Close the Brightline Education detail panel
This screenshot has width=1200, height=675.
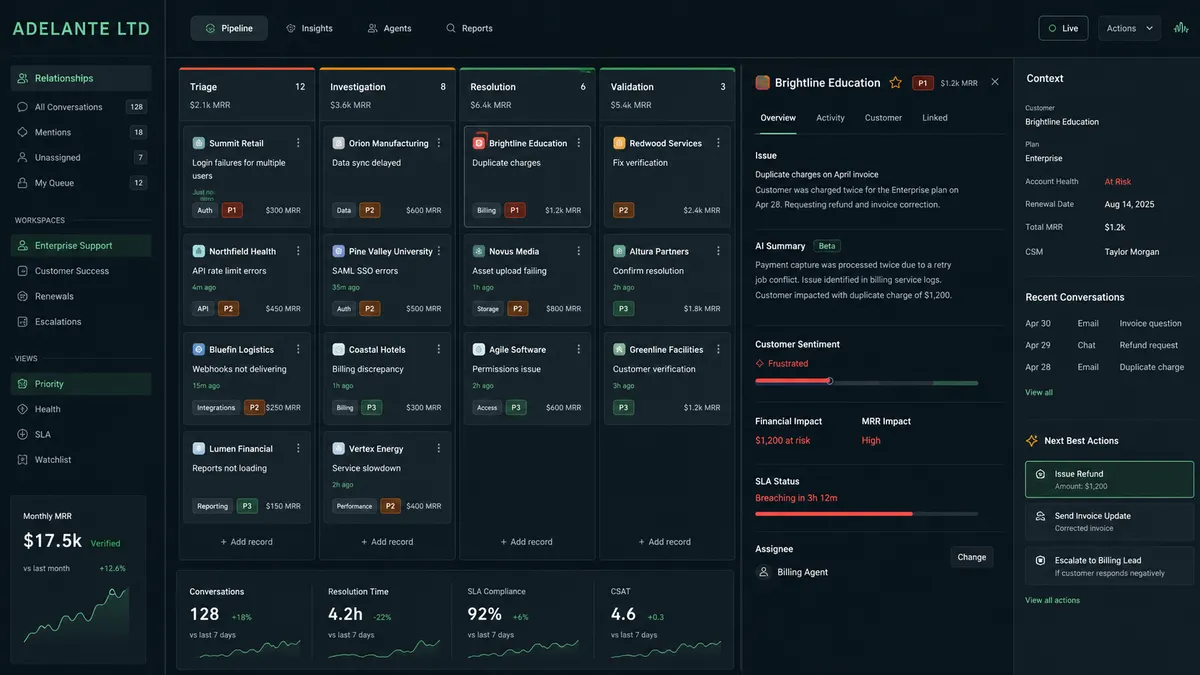995,82
